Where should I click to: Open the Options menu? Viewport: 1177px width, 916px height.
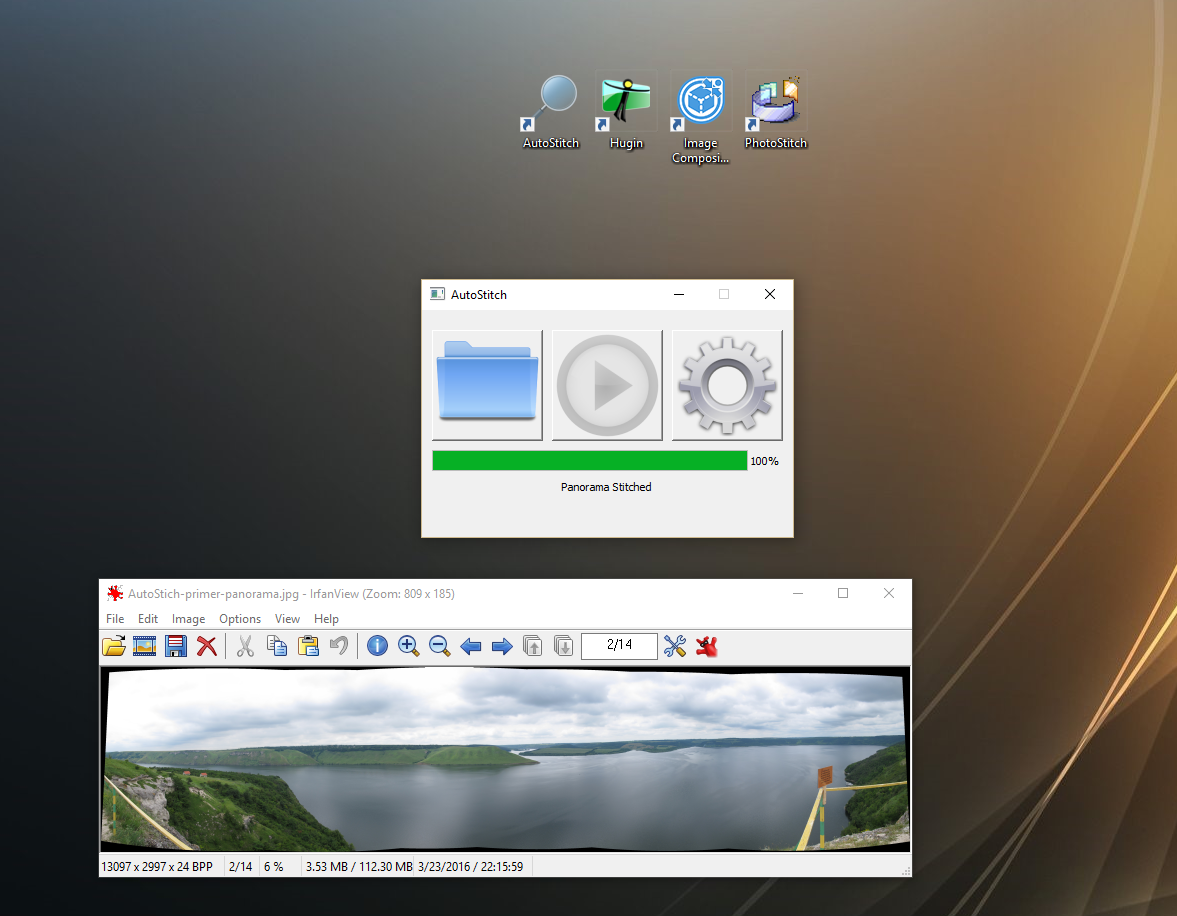click(x=240, y=619)
